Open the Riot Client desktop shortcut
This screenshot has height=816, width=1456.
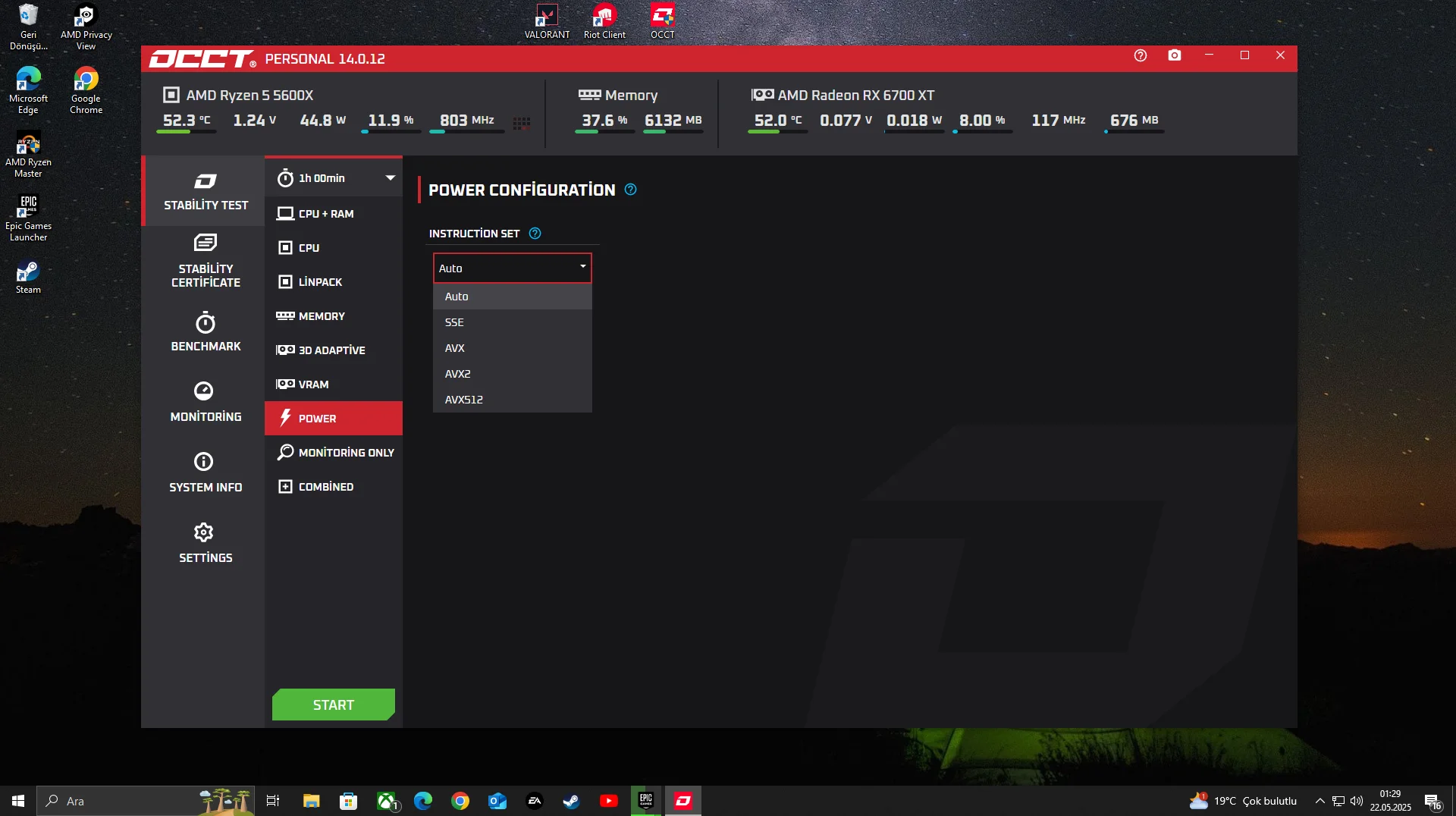604,21
